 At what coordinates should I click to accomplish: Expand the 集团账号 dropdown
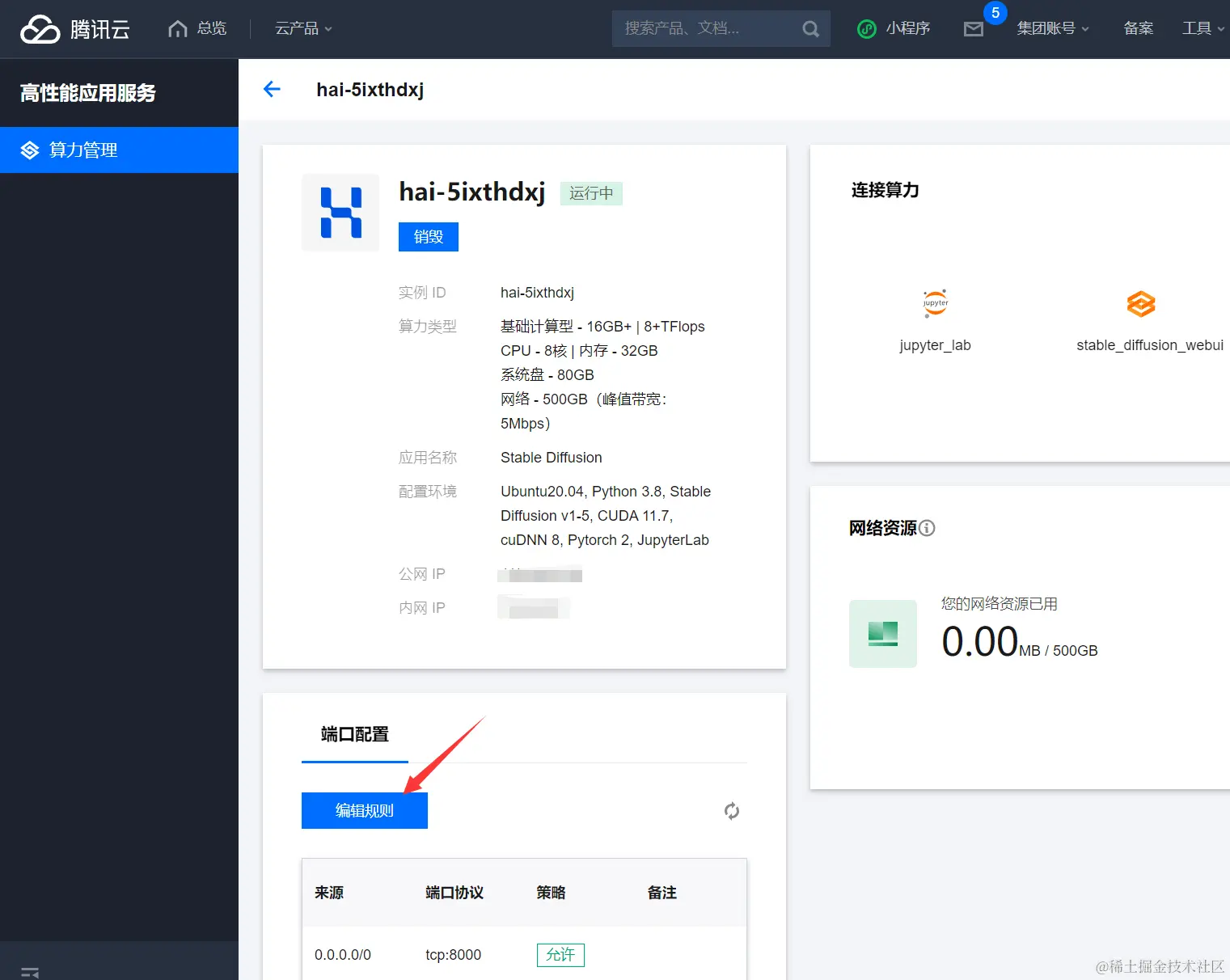point(1053,29)
